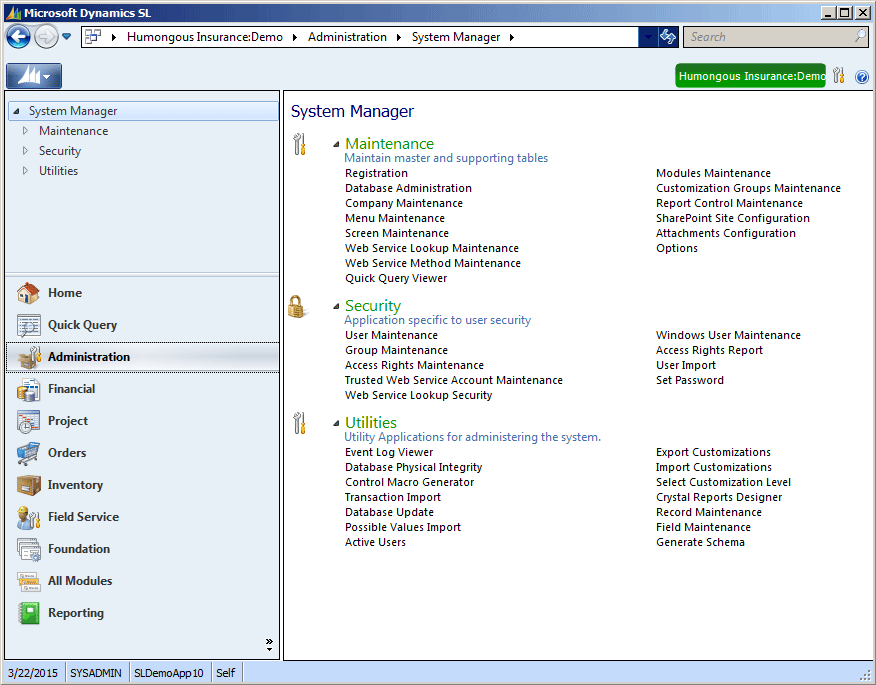Open Modules Maintenance
876x685 pixels.
(x=713, y=173)
